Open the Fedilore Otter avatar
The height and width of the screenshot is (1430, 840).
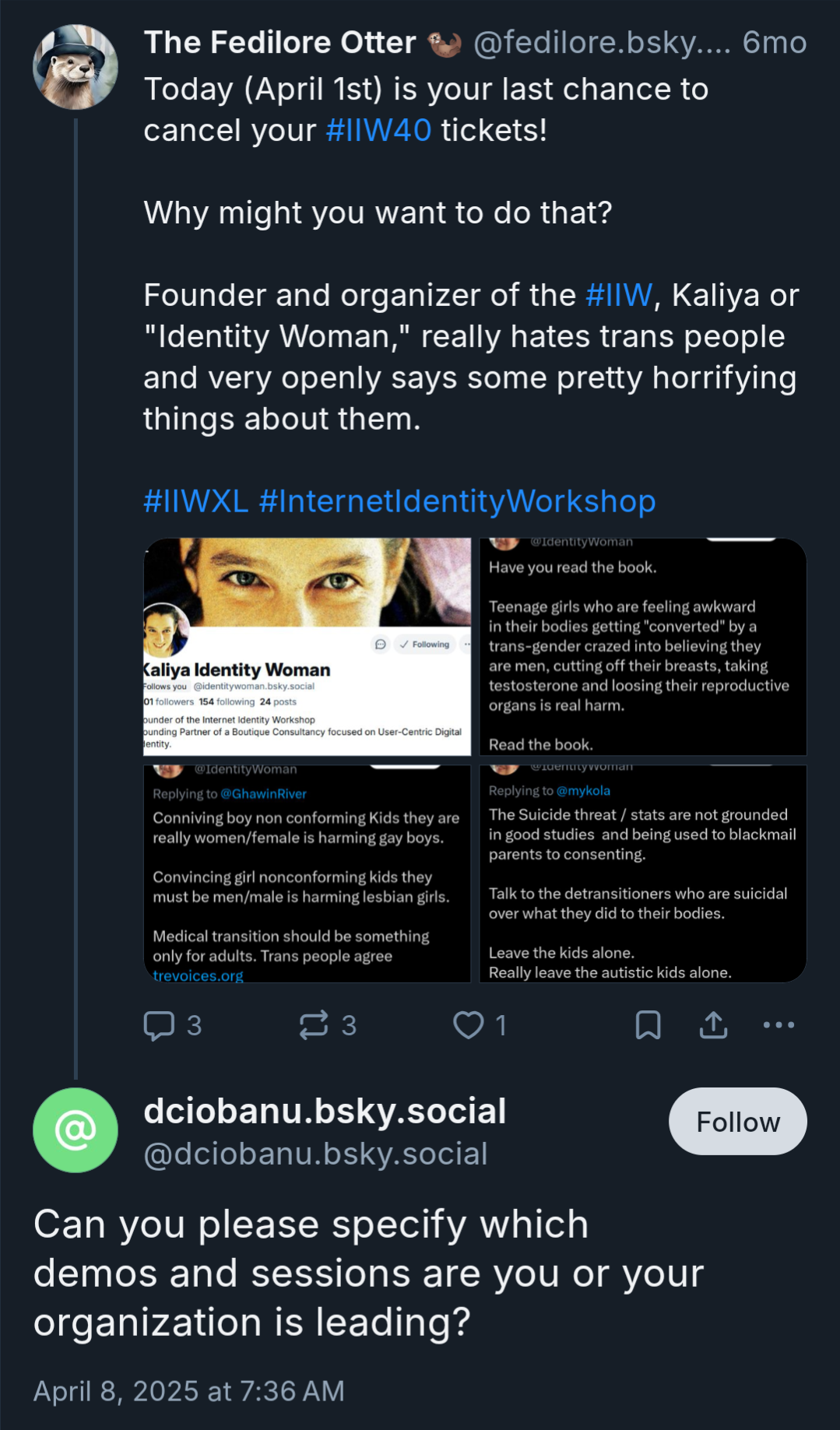pyautogui.click(x=76, y=67)
